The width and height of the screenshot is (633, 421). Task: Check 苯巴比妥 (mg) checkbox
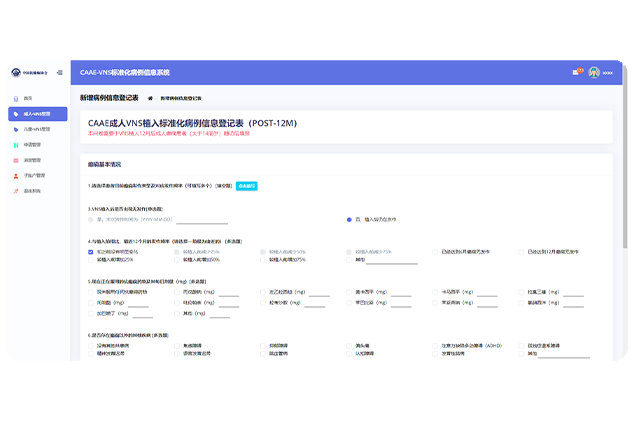coord(349,303)
